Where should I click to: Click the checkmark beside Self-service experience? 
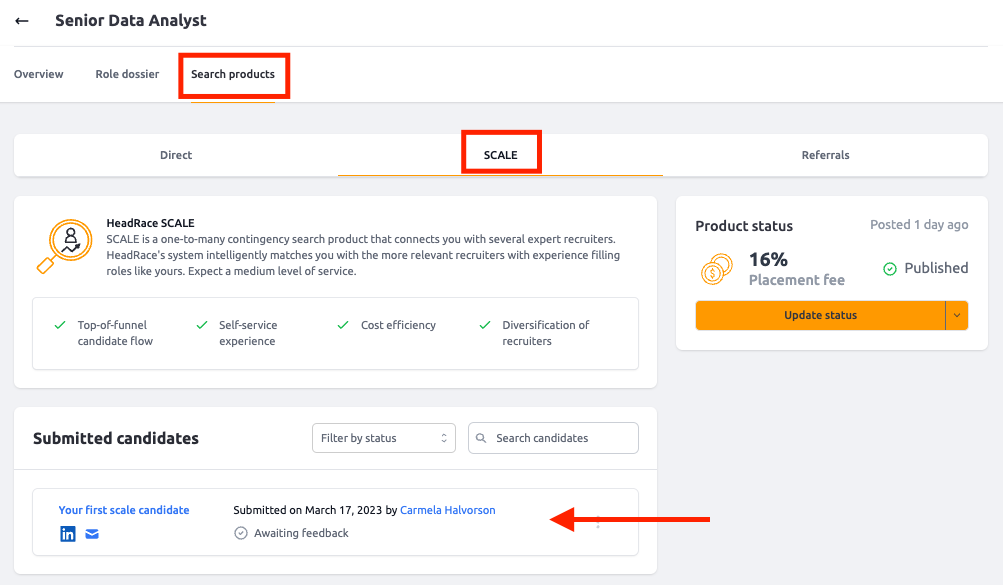point(202,325)
